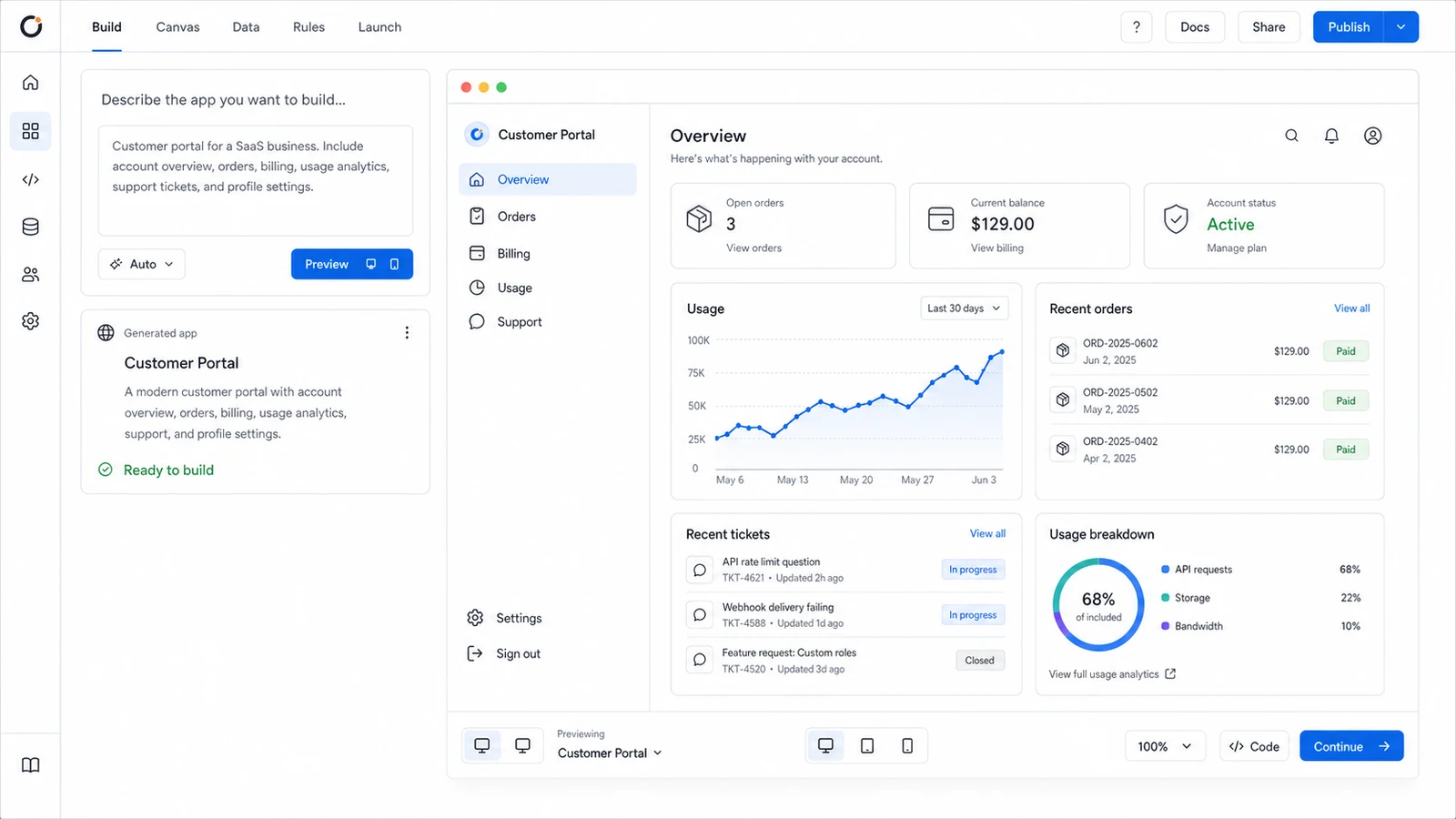Switch to the Data tab
This screenshot has height=819, width=1456.
246,27
